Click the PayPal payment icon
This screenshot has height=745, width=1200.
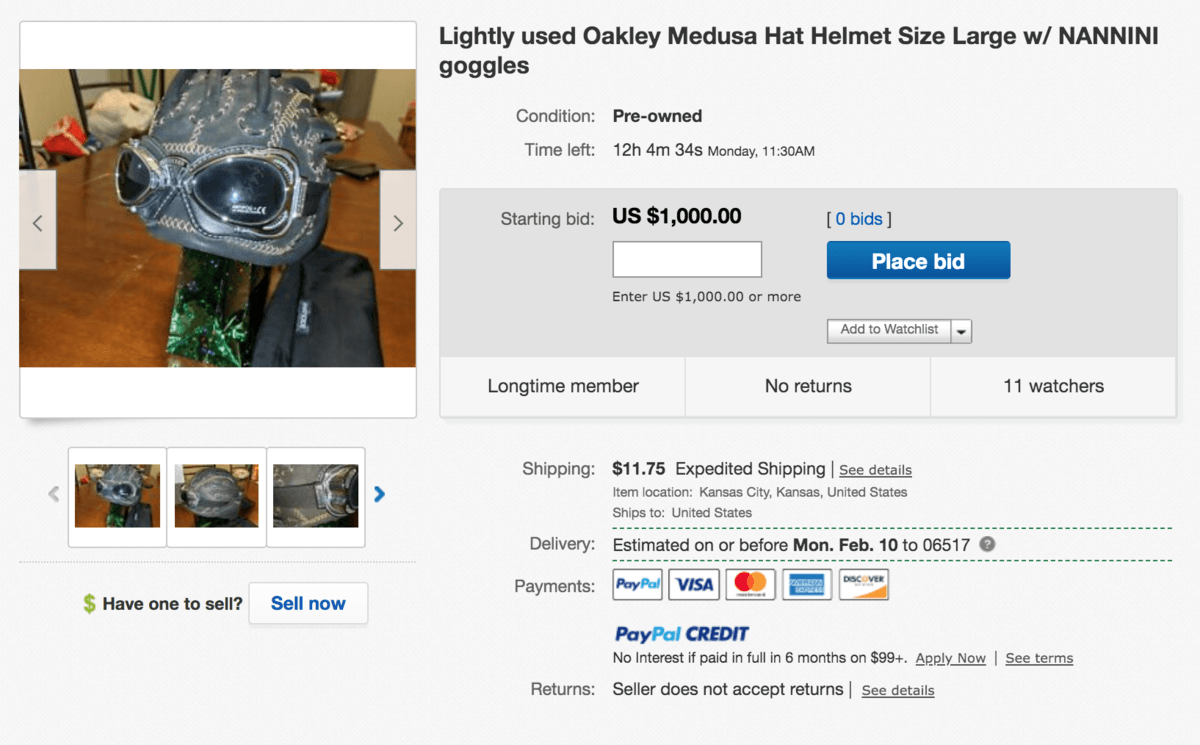pos(637,585)
